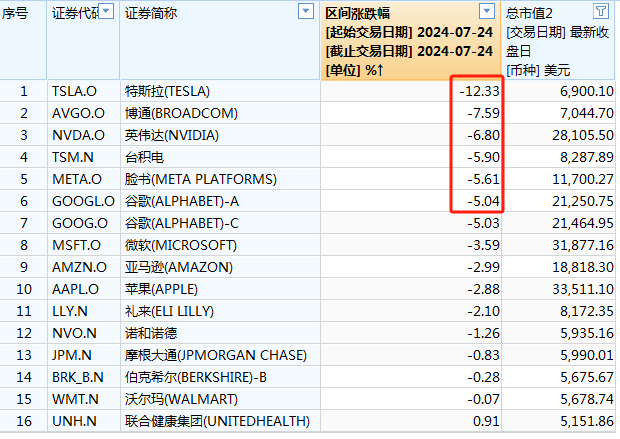
Task: Expand the 证券代码 column dropdown arrow
Action: click(106, 11)
